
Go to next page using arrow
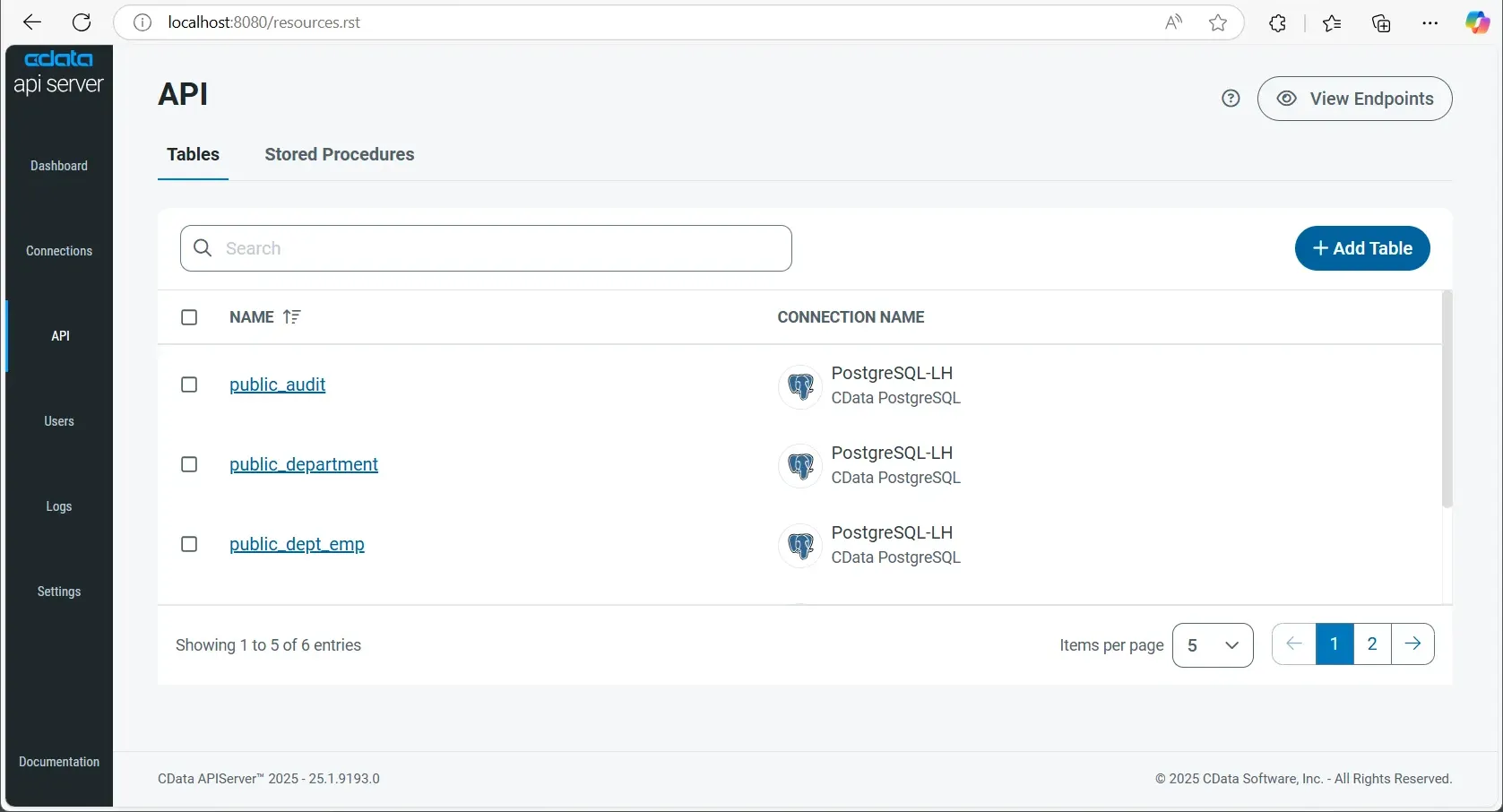(x=1412, y=644)
